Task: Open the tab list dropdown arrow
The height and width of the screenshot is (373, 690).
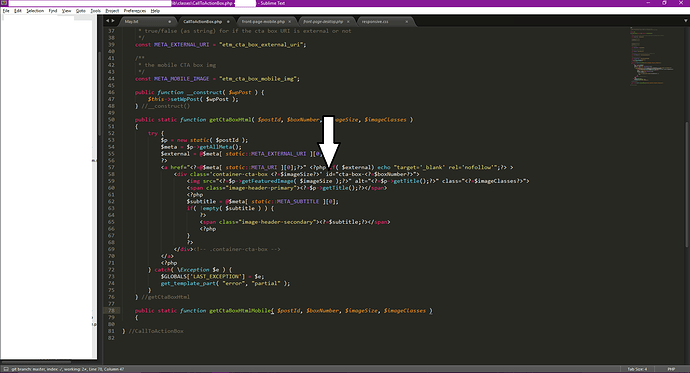Action: coord(685,21)
